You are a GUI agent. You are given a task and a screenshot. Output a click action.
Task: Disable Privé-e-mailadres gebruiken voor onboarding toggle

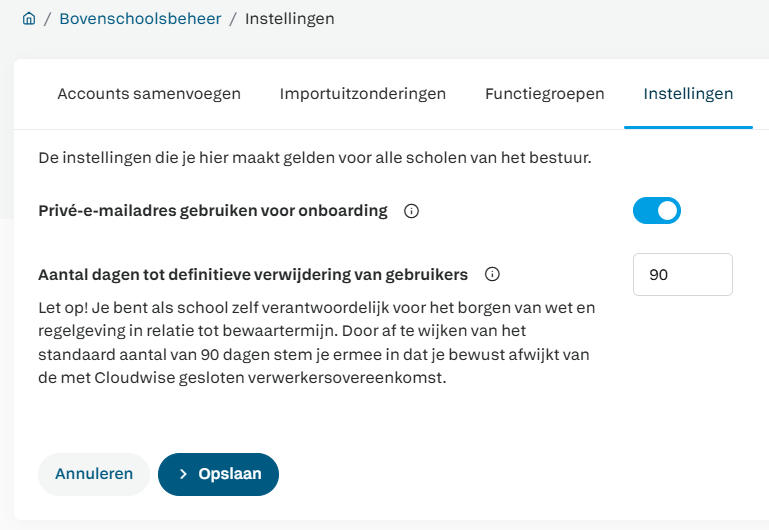click(657, 211)
